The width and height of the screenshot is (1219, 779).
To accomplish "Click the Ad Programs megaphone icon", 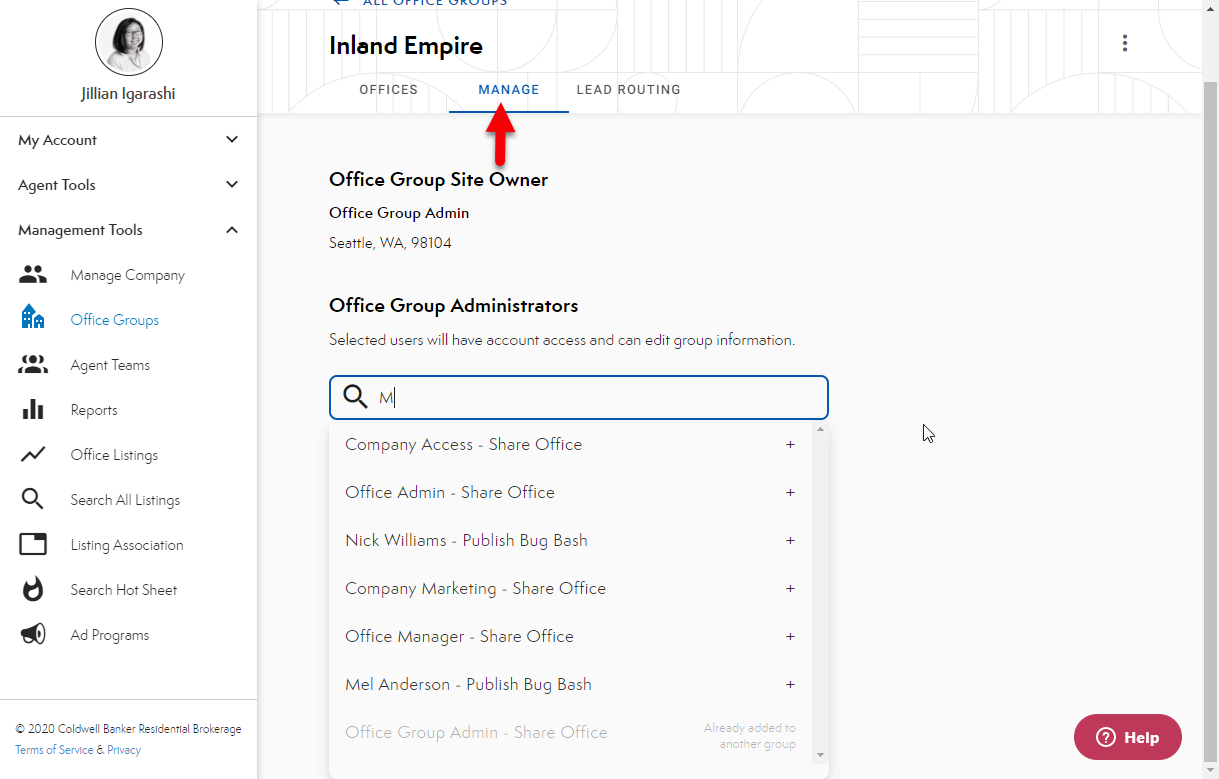I will coord(33,635).
